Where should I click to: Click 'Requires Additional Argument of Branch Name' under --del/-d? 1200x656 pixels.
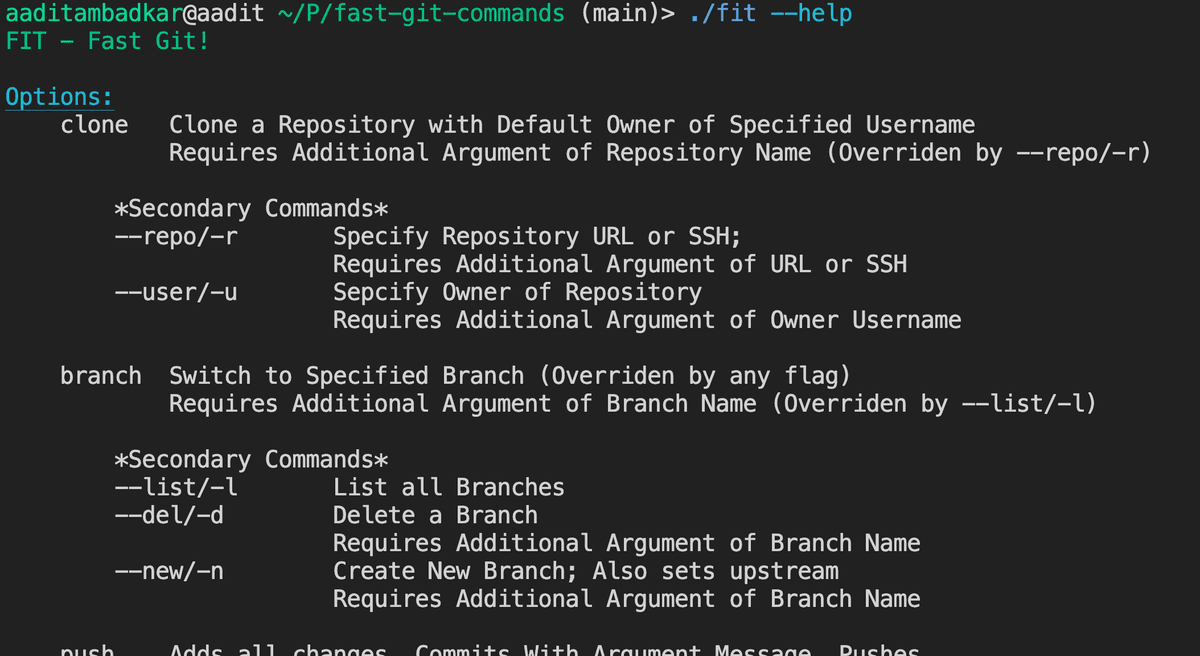(627, 544)
